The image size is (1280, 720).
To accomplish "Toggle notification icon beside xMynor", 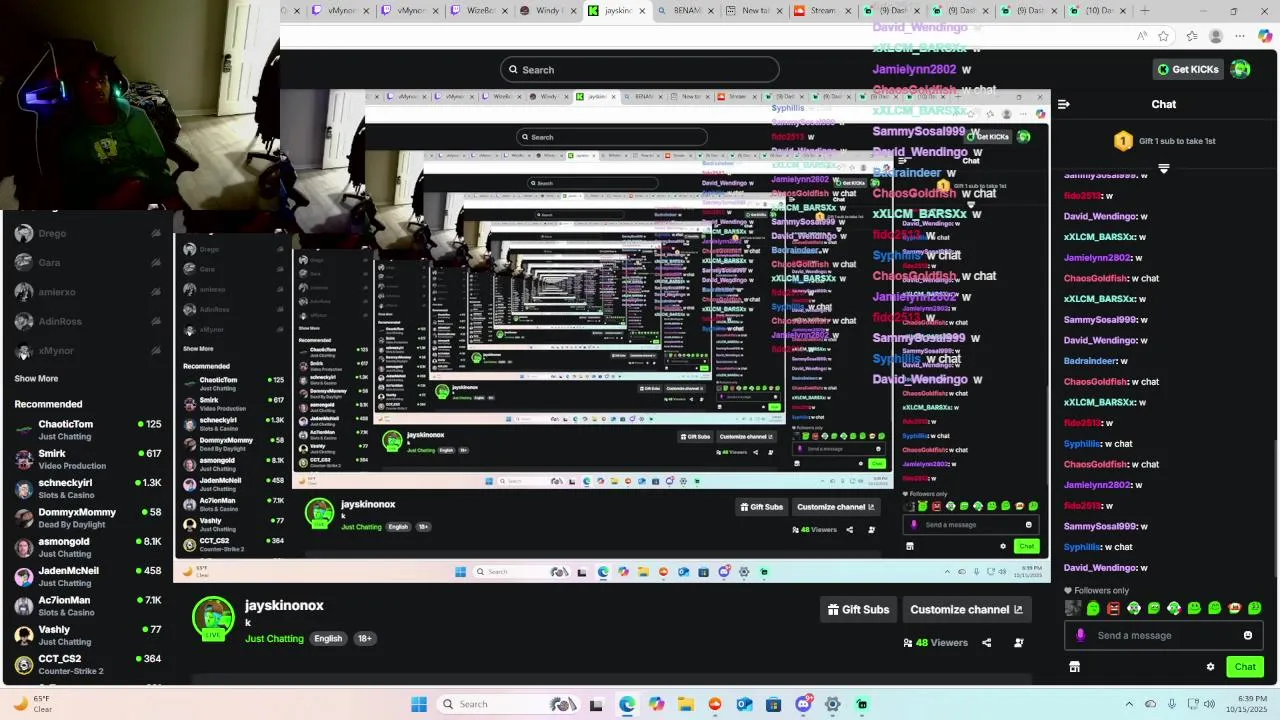I will click(x=155, y=351).
